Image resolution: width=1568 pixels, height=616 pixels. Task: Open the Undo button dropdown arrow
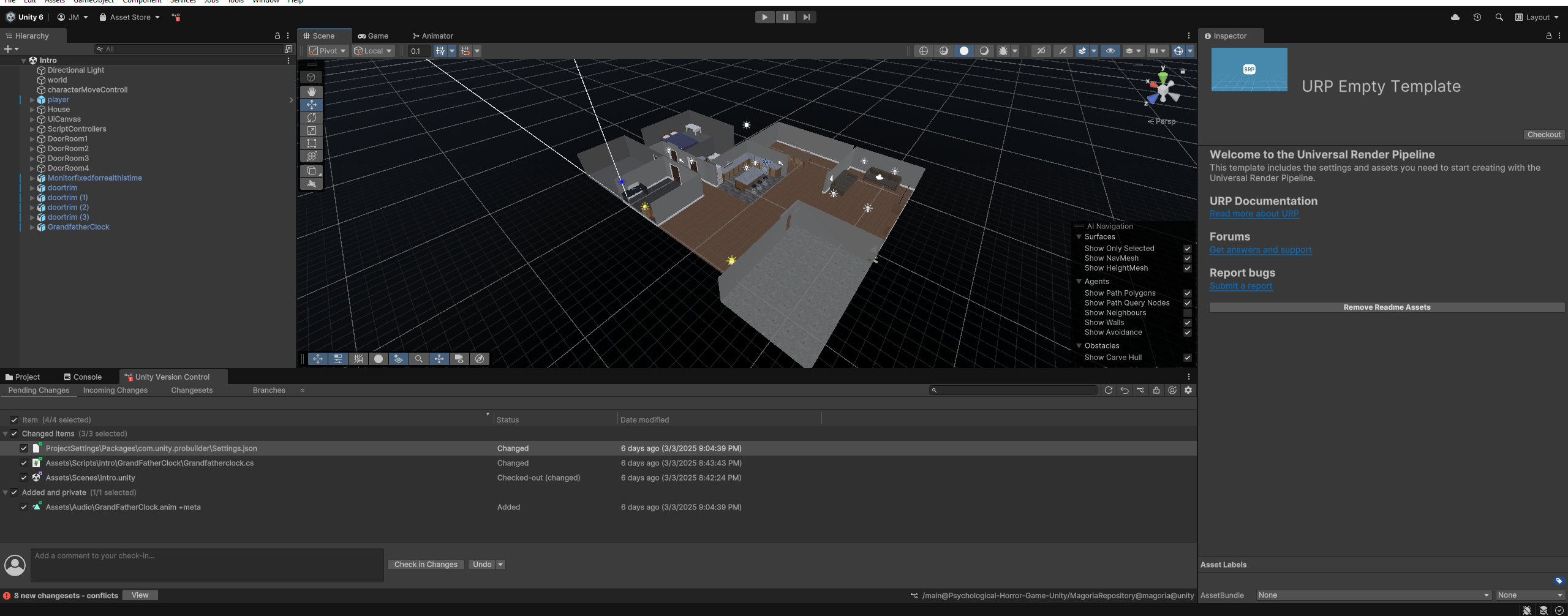(500, 565)
